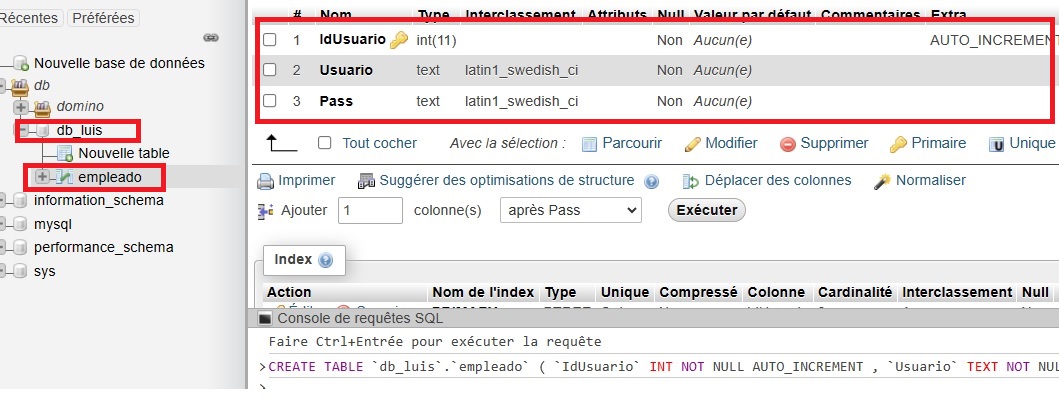Image resolution: width=1059 pixels, height=399 pixels.
Task: Collapse the db server group node
Action: [3, 85]
